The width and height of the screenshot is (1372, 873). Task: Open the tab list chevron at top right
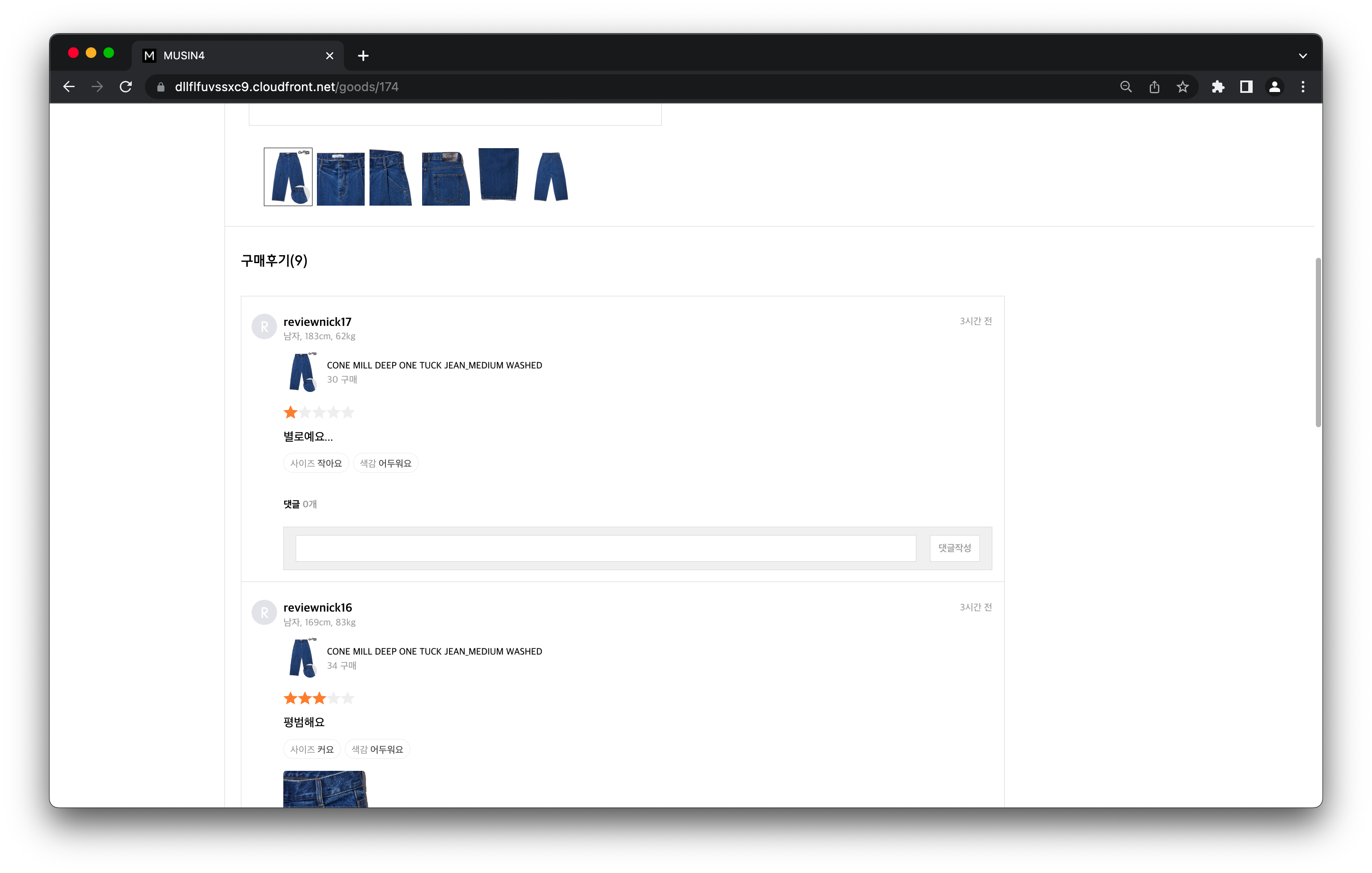[x=1303, y=55]
